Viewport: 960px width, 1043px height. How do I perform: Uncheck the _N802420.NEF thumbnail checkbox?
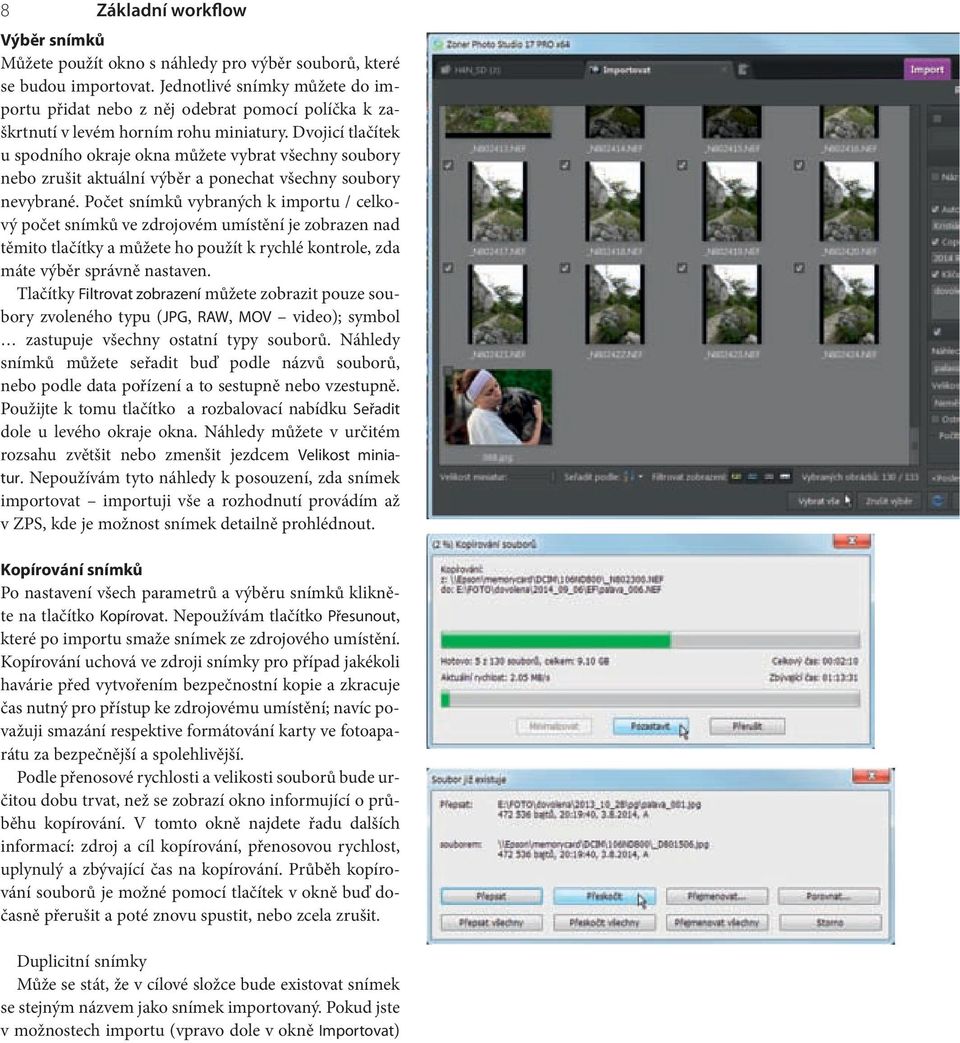[799, 165]
